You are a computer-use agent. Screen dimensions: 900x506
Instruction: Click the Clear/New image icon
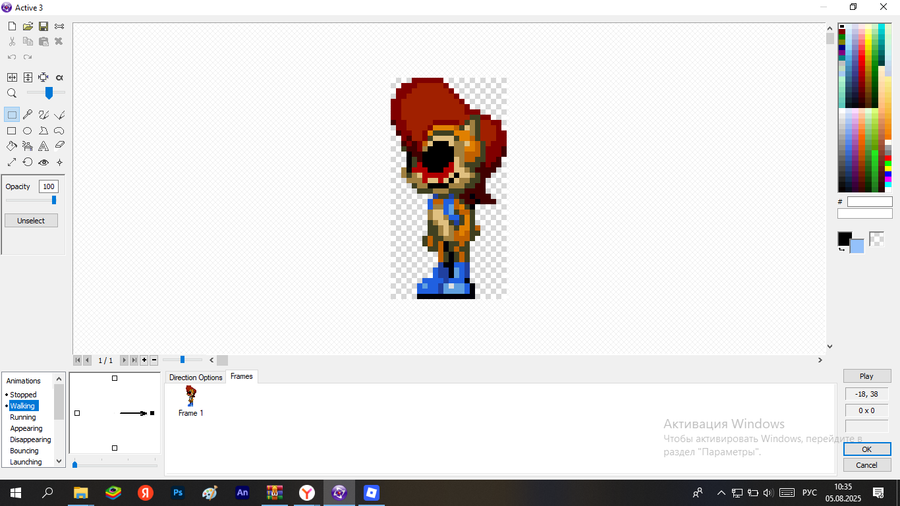coord(11,26)
